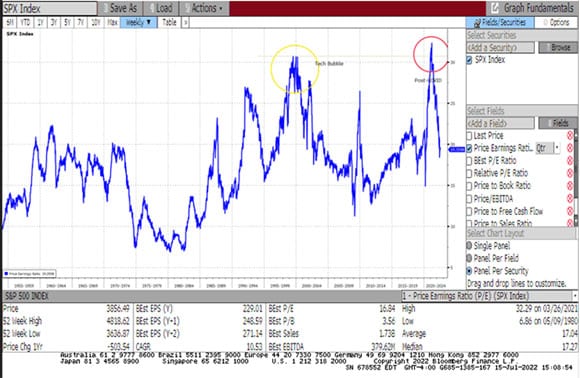The width and height of the screenshot is (580, 378).
Task: Open the Table view tab
Action: point(169,23)
